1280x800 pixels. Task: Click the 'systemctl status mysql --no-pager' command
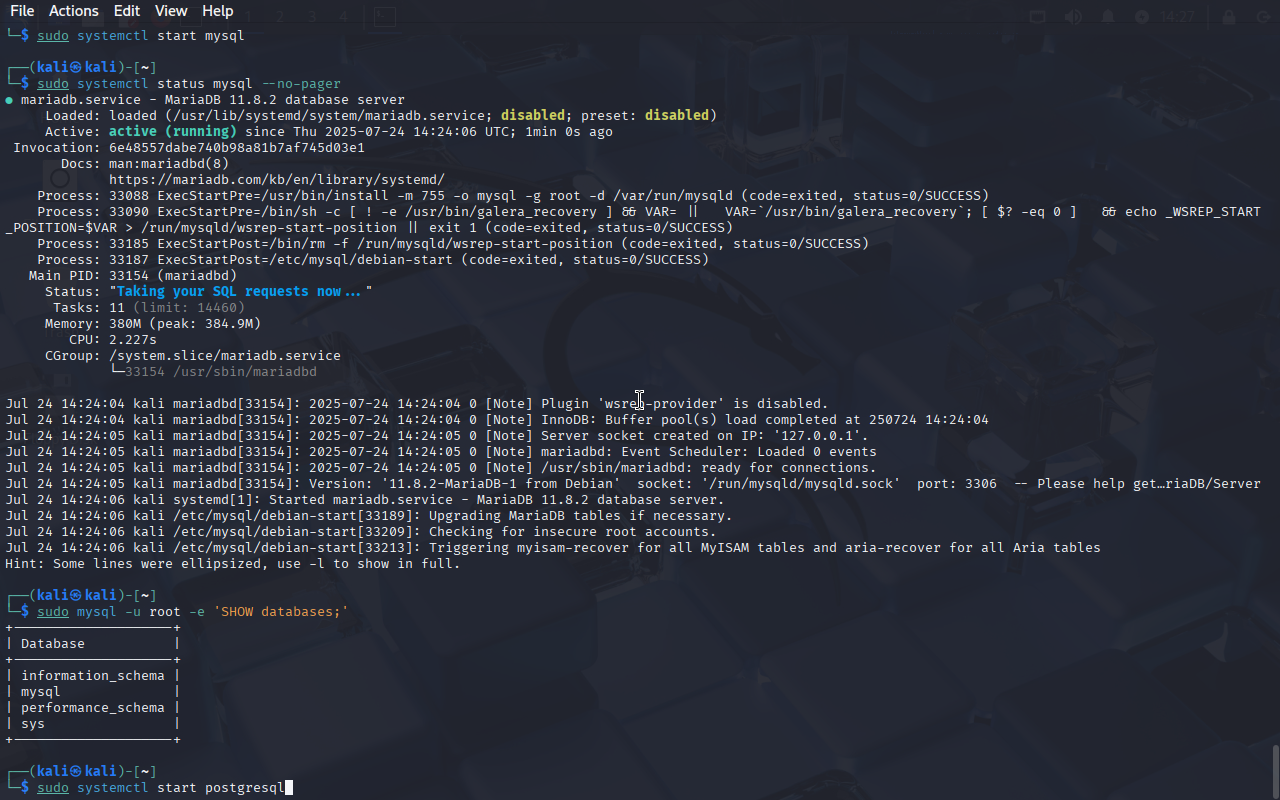click(x=209, y=84)
